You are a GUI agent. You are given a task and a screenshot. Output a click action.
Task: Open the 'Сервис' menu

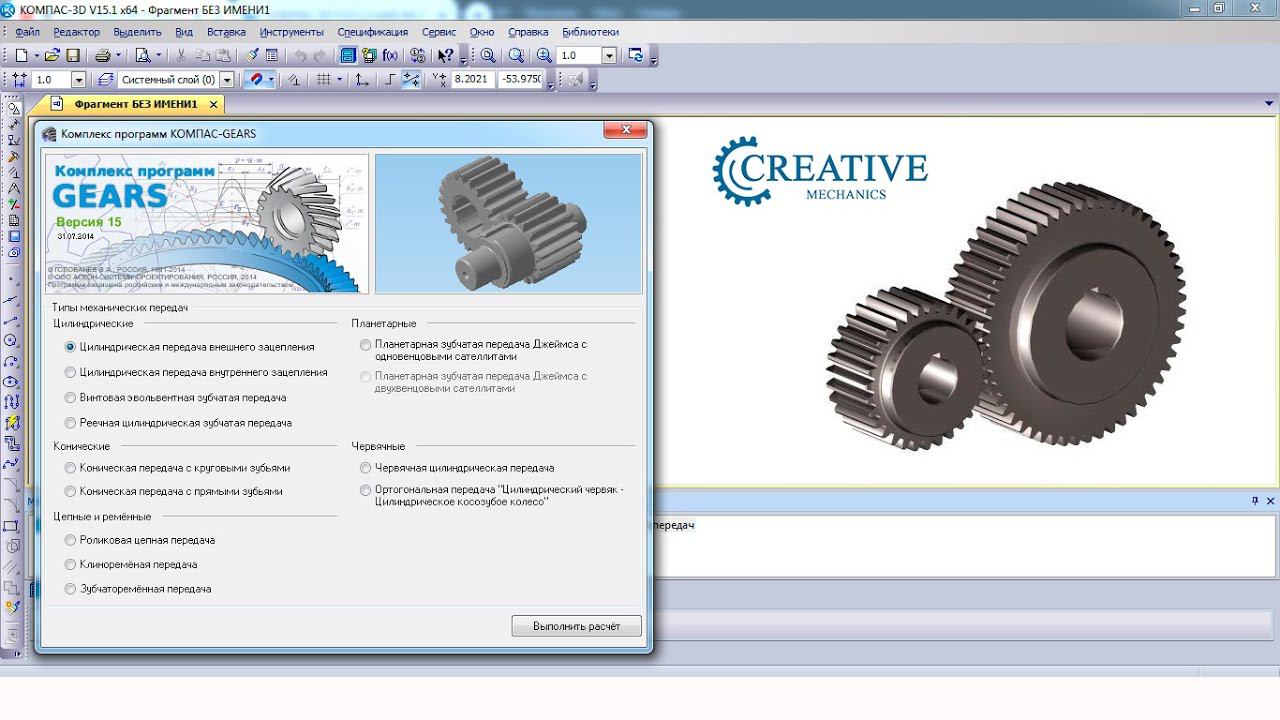pos(439,32)
